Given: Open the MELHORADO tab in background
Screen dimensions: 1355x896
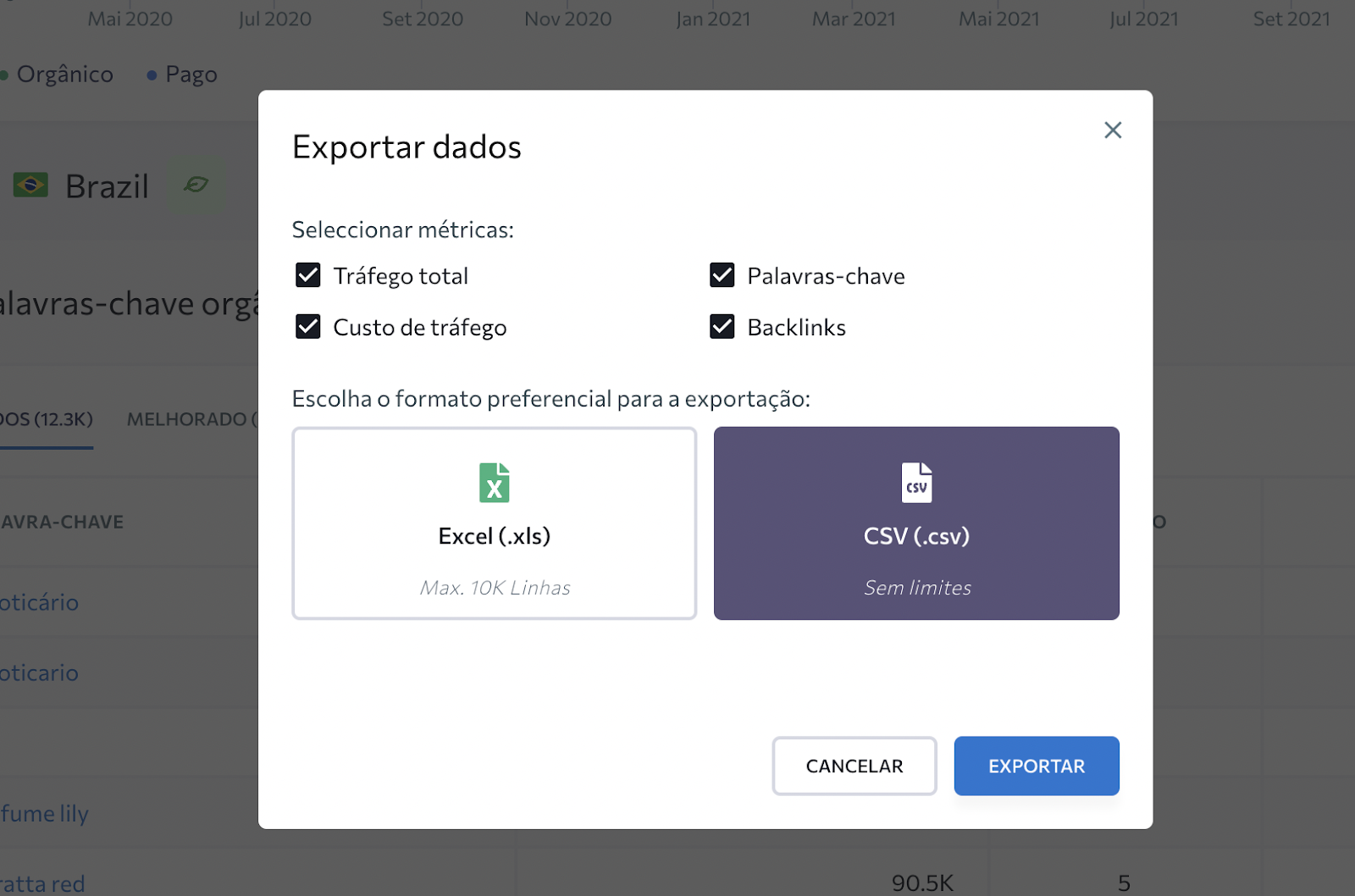Looking at the screenshot, I should (x=192, y=419).
